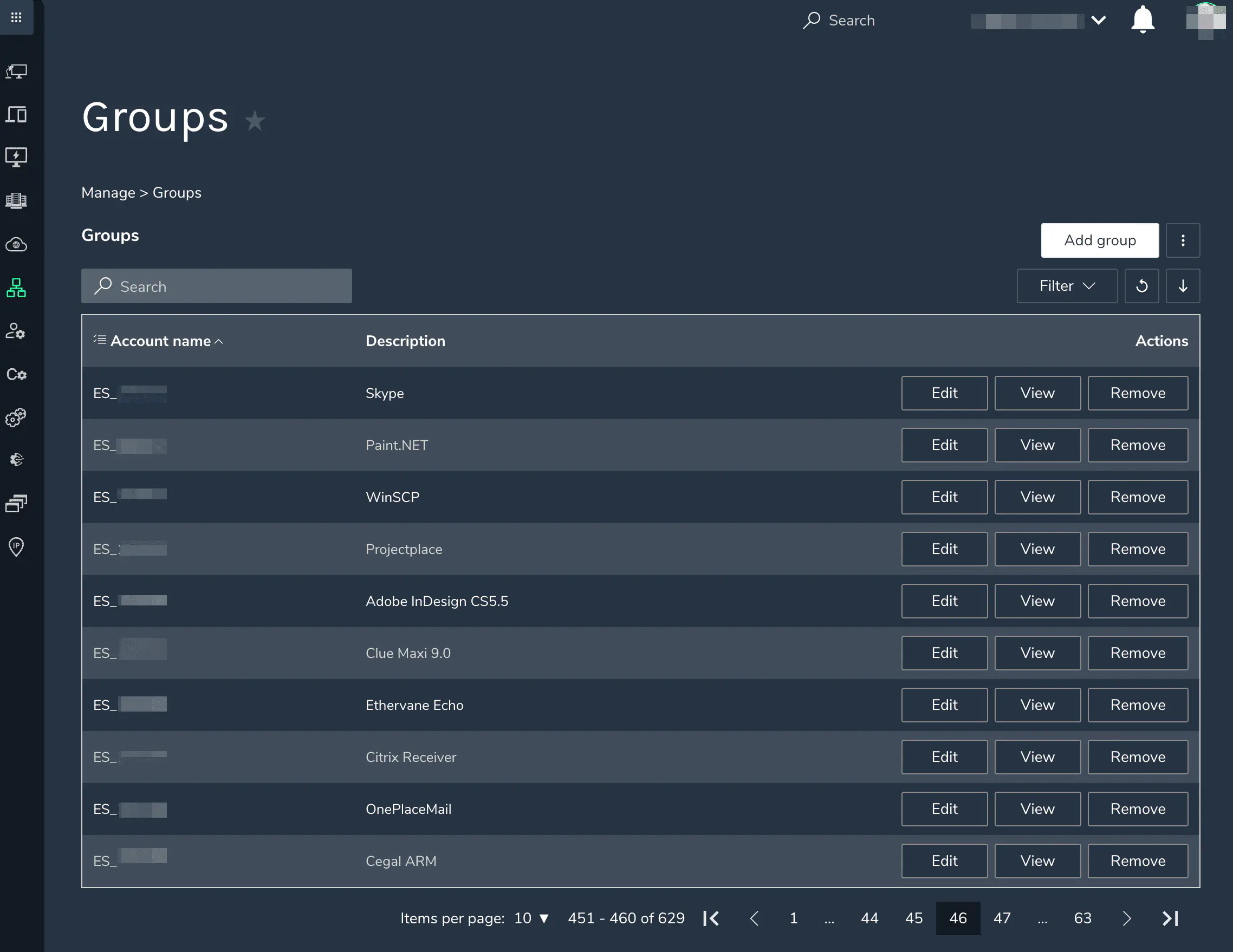Refresh the groups table
This screenshot has width=1233, height=952.
pyautogui.click(x=1141, y=286)
